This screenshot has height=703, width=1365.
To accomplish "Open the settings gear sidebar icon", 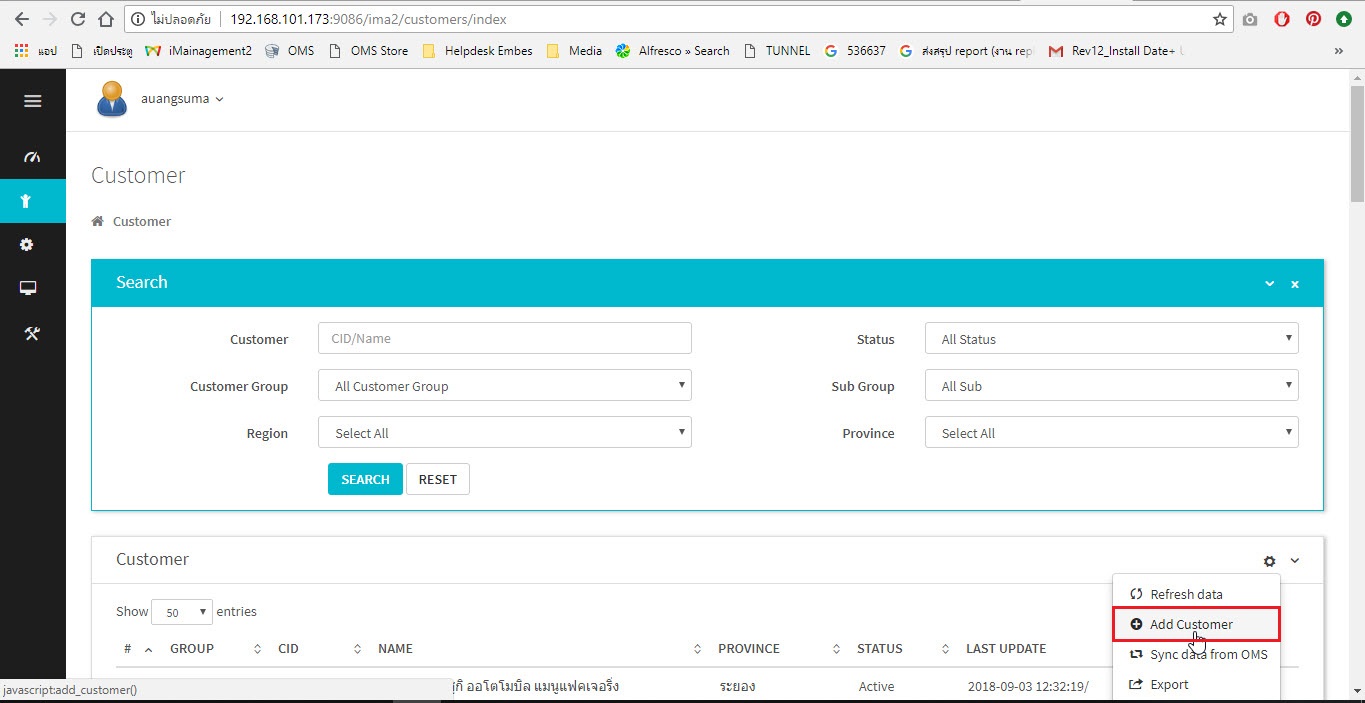I will point(27,245).
